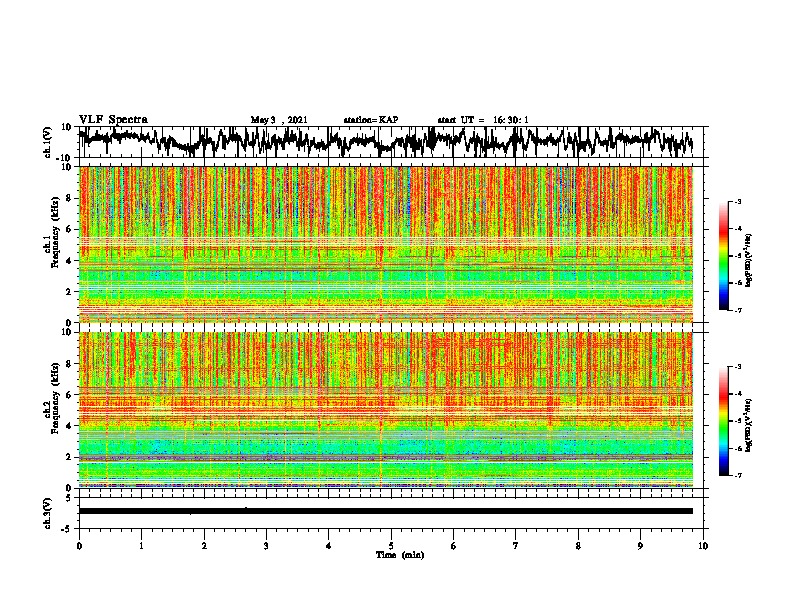Click the "-3" label on ch.1 colorbar
Screen dimensions: 792x612
738,201
